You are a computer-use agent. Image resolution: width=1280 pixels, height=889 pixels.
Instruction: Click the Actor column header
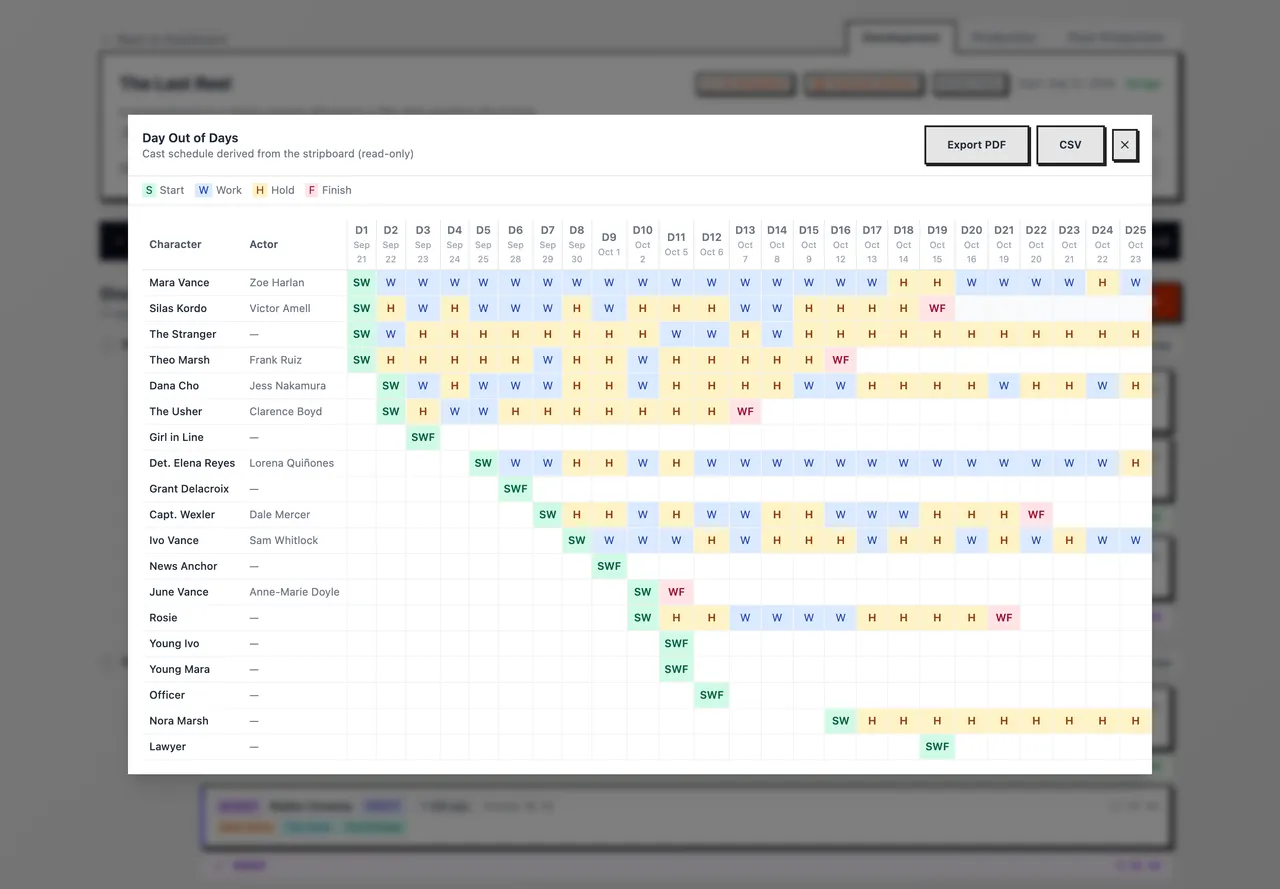(x=264, y=244)
